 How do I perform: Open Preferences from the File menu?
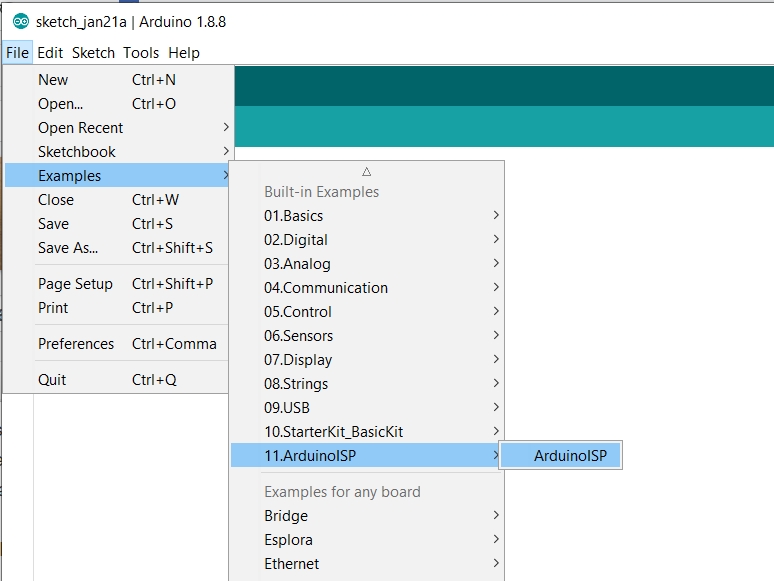(x=118, y=344)
